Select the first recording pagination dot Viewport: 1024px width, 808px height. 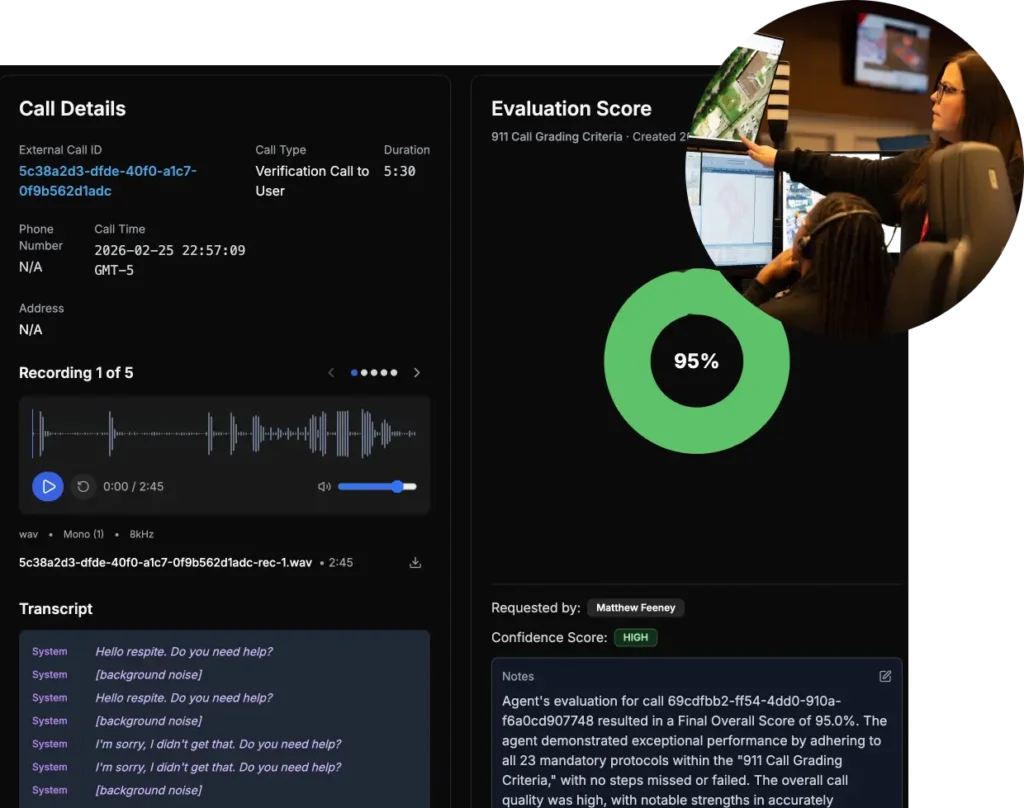coord(354,373)
